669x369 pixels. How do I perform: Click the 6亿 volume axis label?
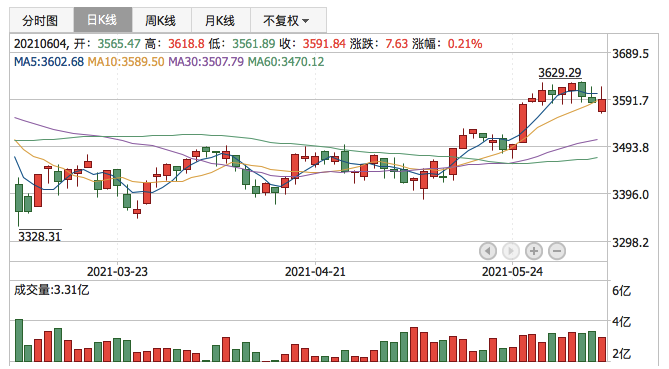(621, 291)
